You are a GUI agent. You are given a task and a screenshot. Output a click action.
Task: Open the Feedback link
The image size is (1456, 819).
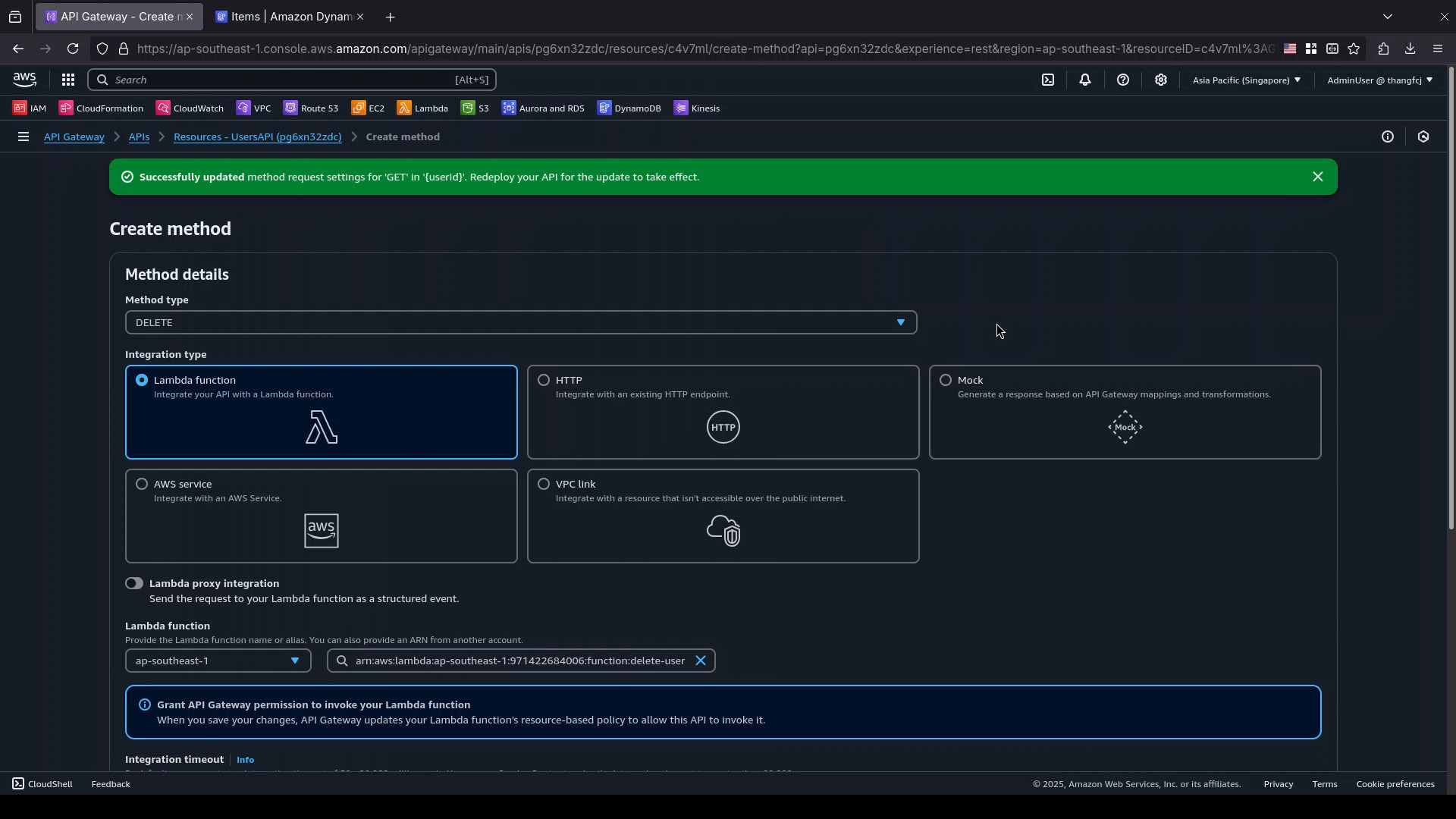pyautogui.click(x=111, y=784)
